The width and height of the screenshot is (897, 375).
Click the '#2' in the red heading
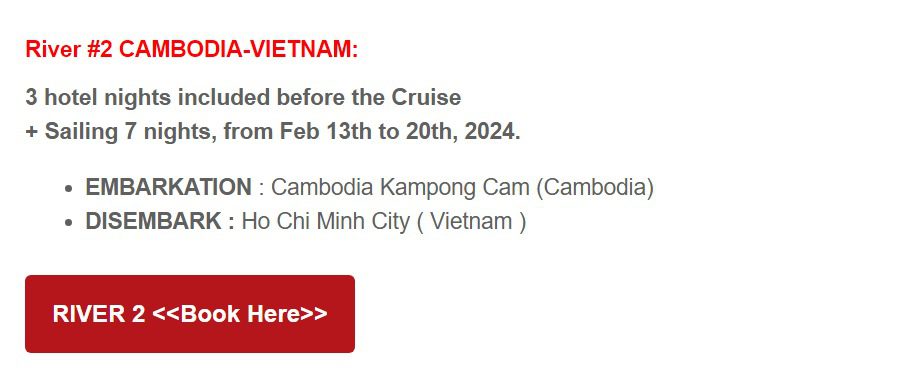click(100, 49)
